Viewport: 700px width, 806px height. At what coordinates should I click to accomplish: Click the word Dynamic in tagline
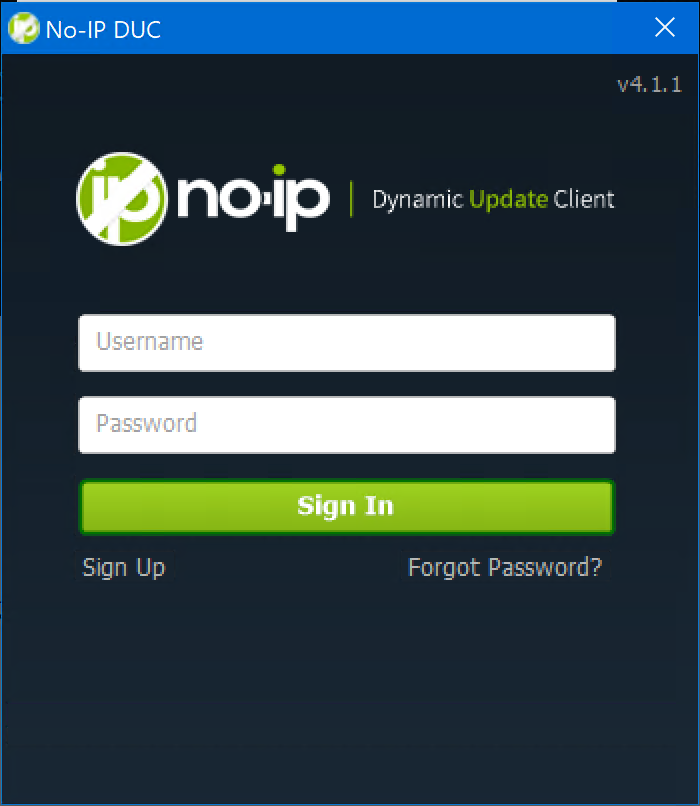tap(418, 199)
